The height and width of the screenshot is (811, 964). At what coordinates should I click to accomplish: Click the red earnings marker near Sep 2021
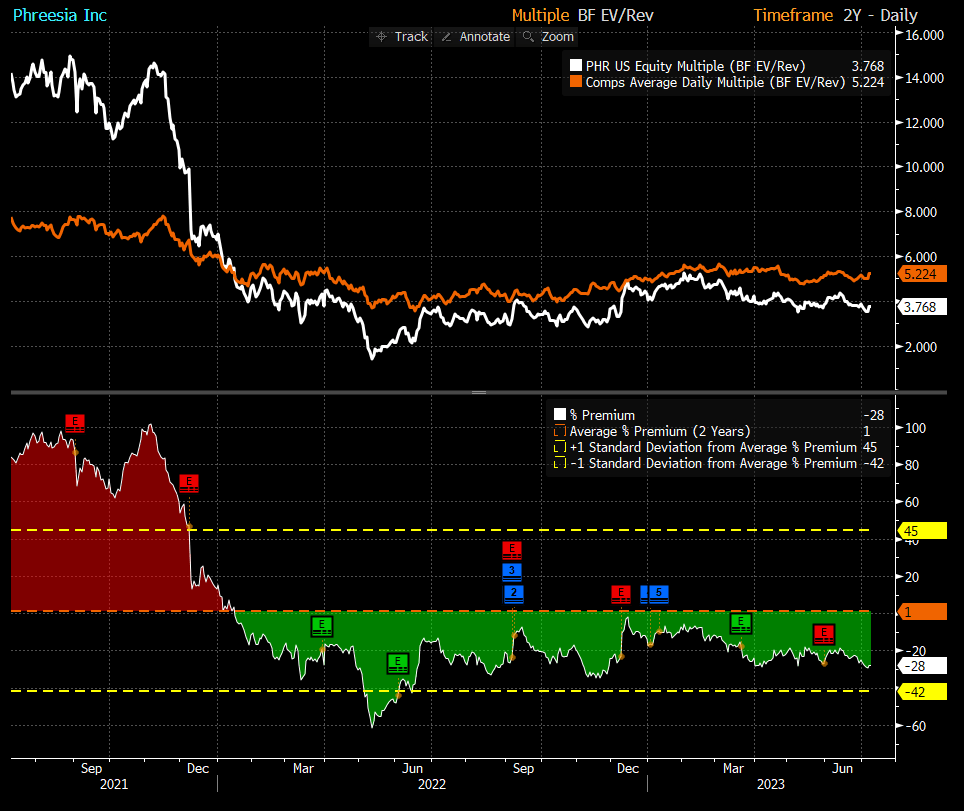(75, 423)
